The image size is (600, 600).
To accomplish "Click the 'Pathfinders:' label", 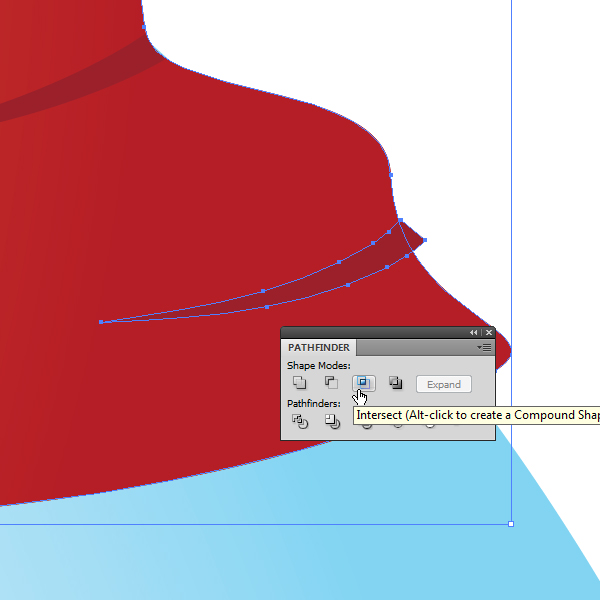I will (x=314, y=404).
